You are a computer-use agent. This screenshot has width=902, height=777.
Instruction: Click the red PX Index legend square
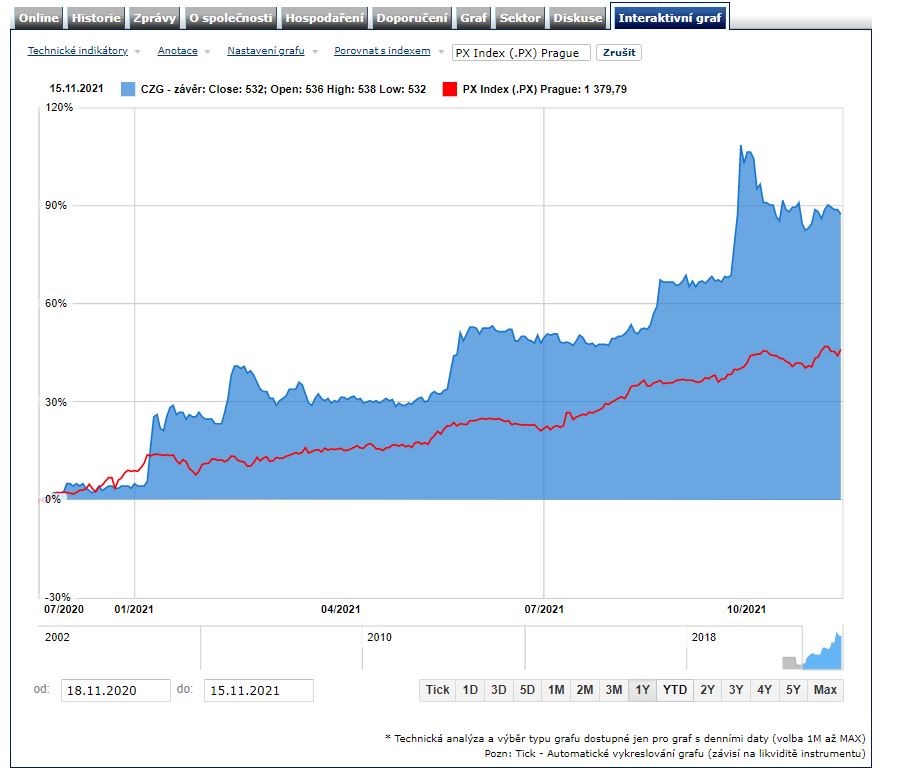point(450,90)
